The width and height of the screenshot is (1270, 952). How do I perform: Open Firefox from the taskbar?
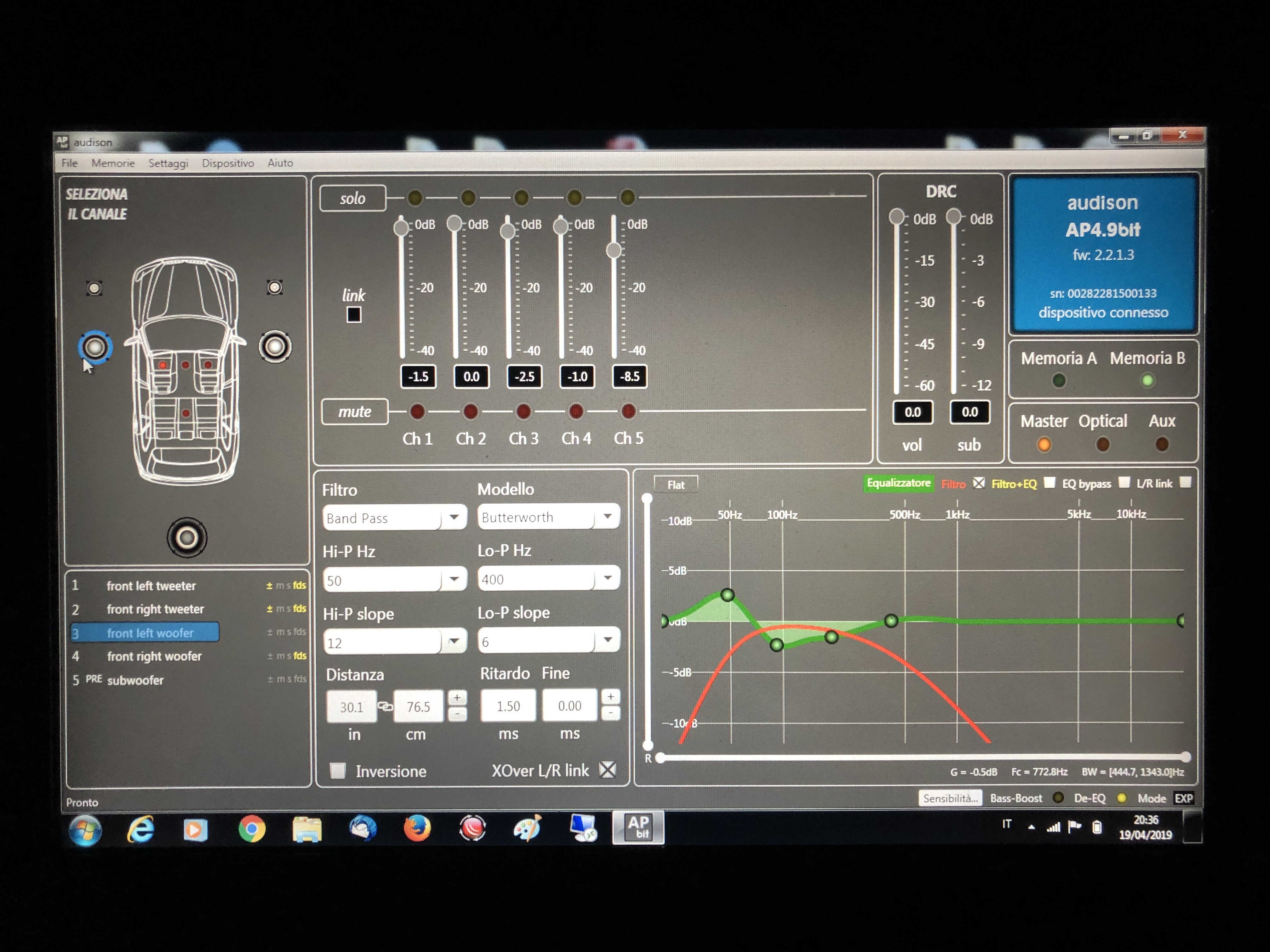pyautogui.click(x=417, y=828)
